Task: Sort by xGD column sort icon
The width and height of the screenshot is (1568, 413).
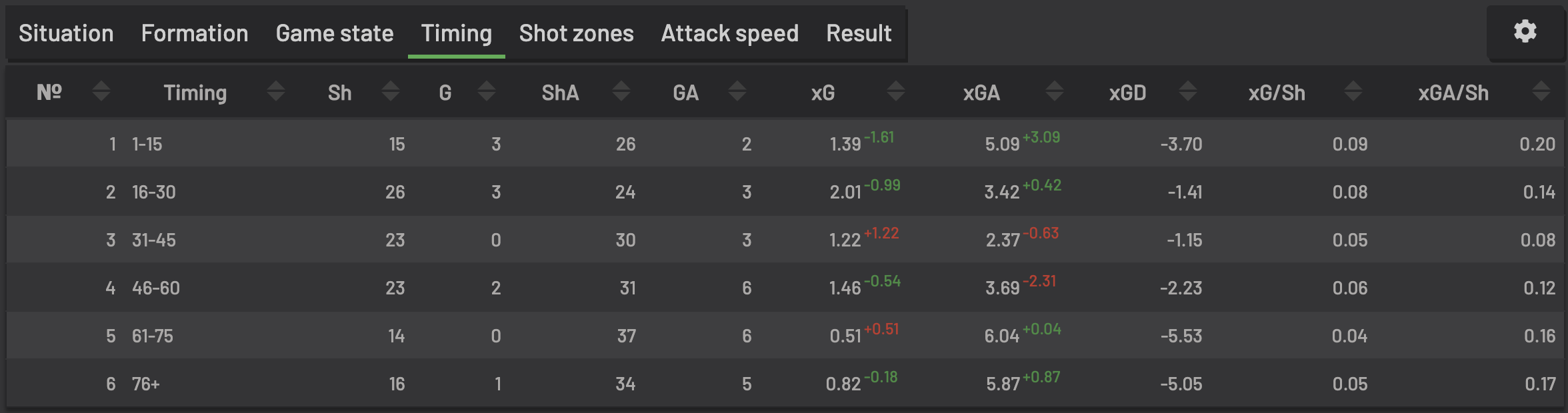Action: click(x=1188, y=91)
